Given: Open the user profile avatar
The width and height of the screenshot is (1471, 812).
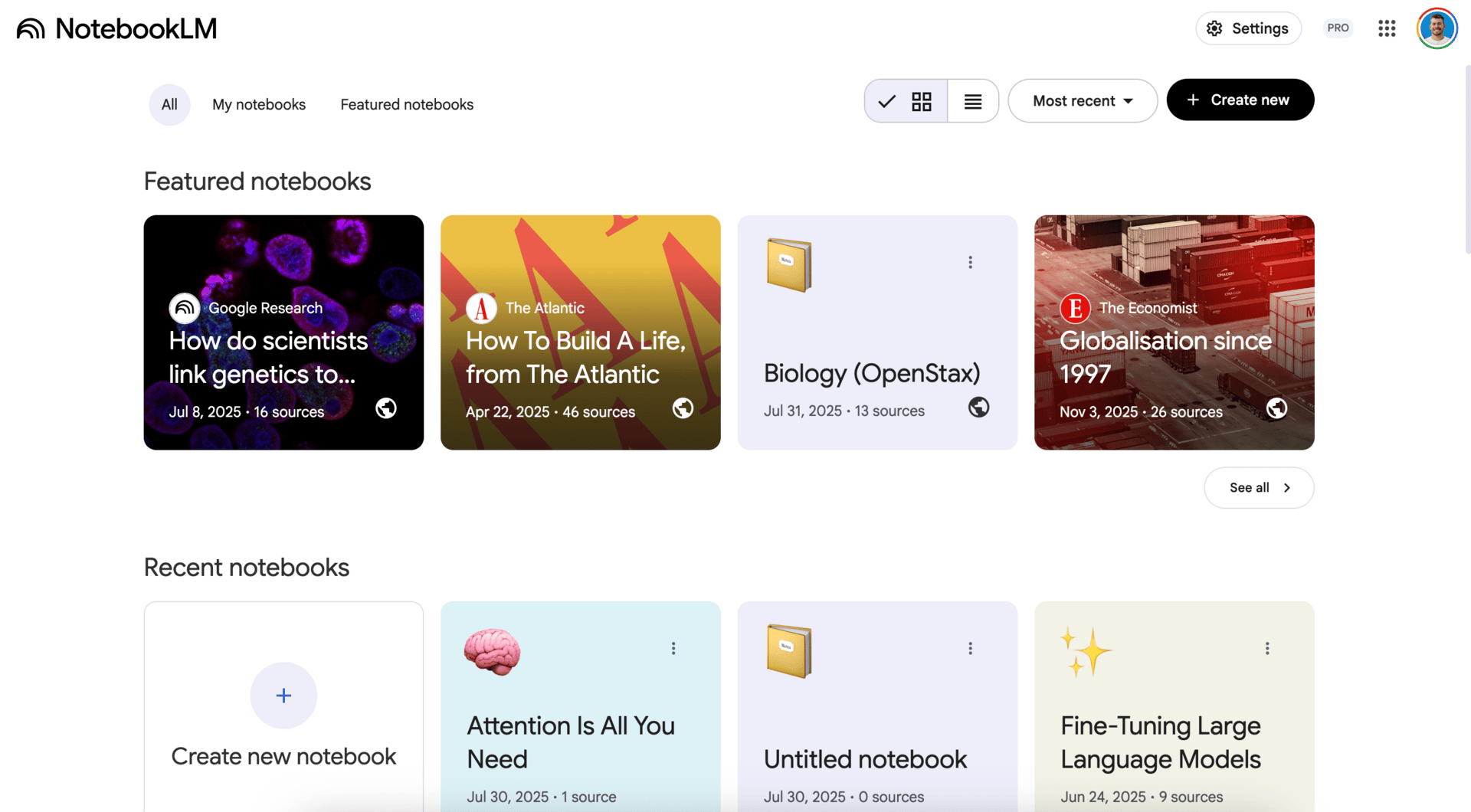Looking at the screenshot, I should click(1437, 28).
